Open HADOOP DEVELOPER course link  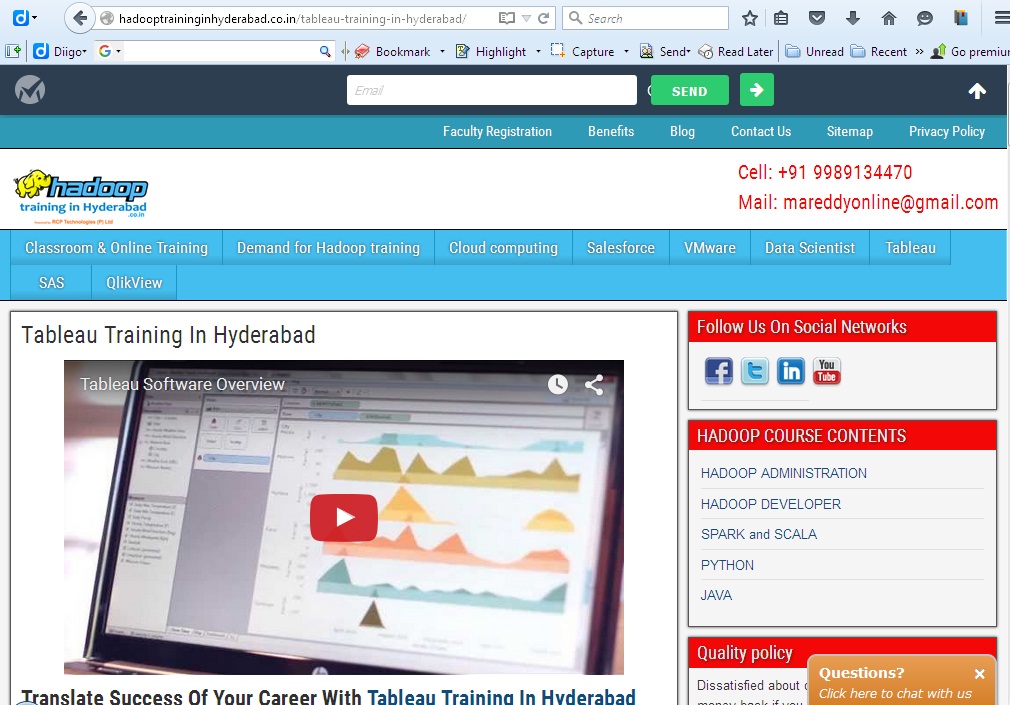tap(771, 505)
